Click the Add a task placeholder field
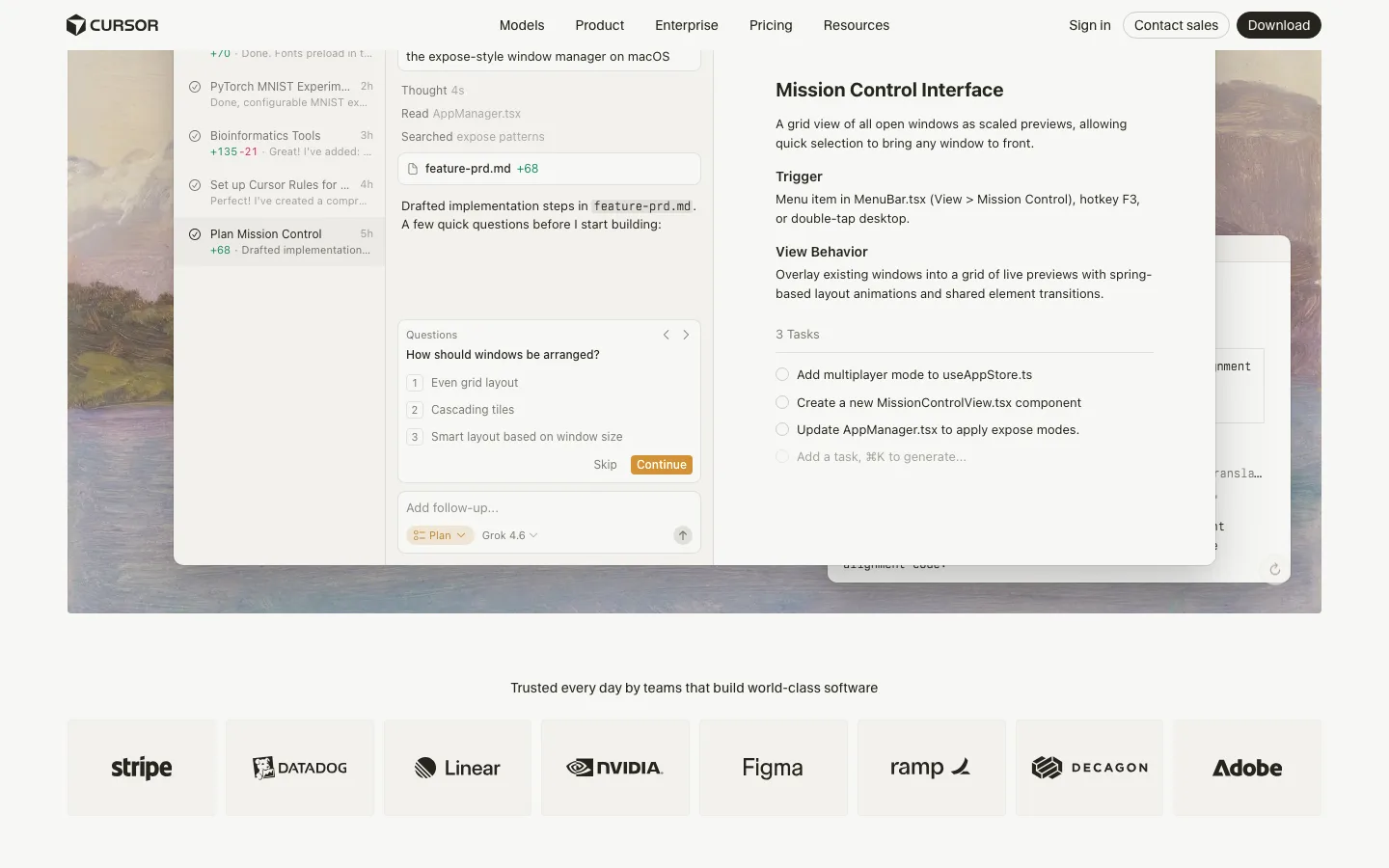Image resolution: width=1389 pixels, height=868 pixels. [x=881, y=457]
